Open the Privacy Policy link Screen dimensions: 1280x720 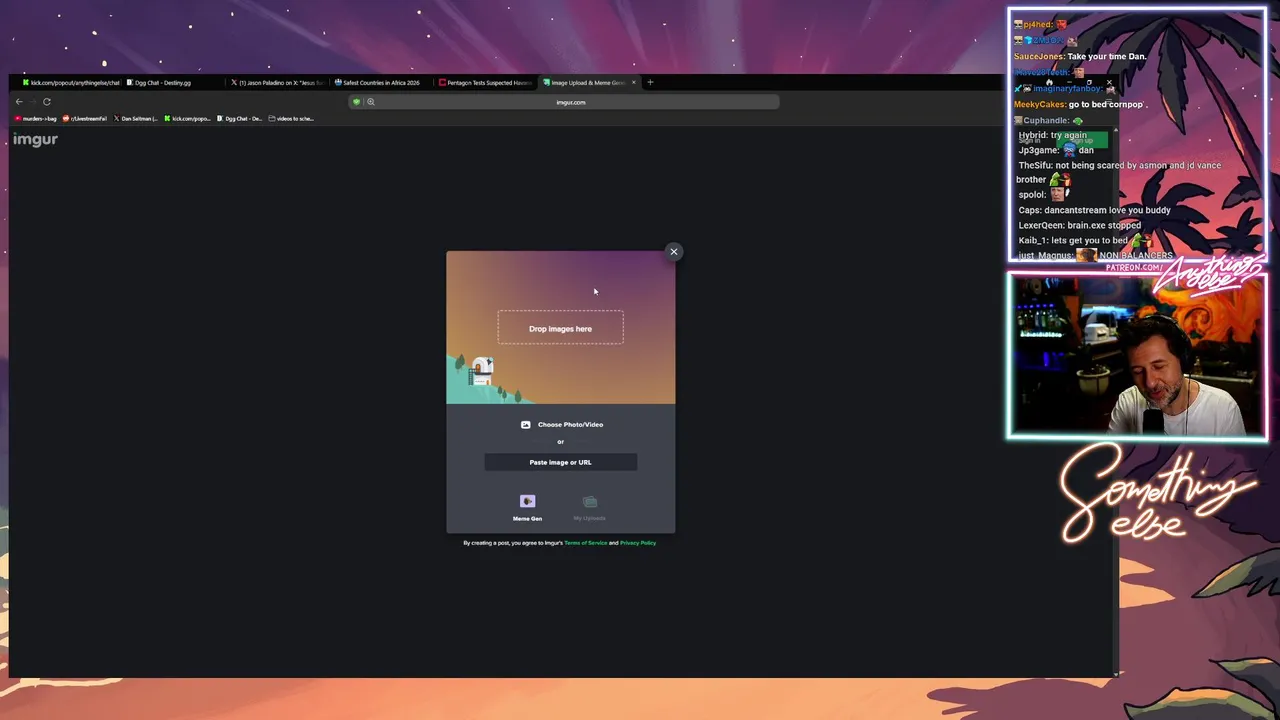(x=638, y=543)
